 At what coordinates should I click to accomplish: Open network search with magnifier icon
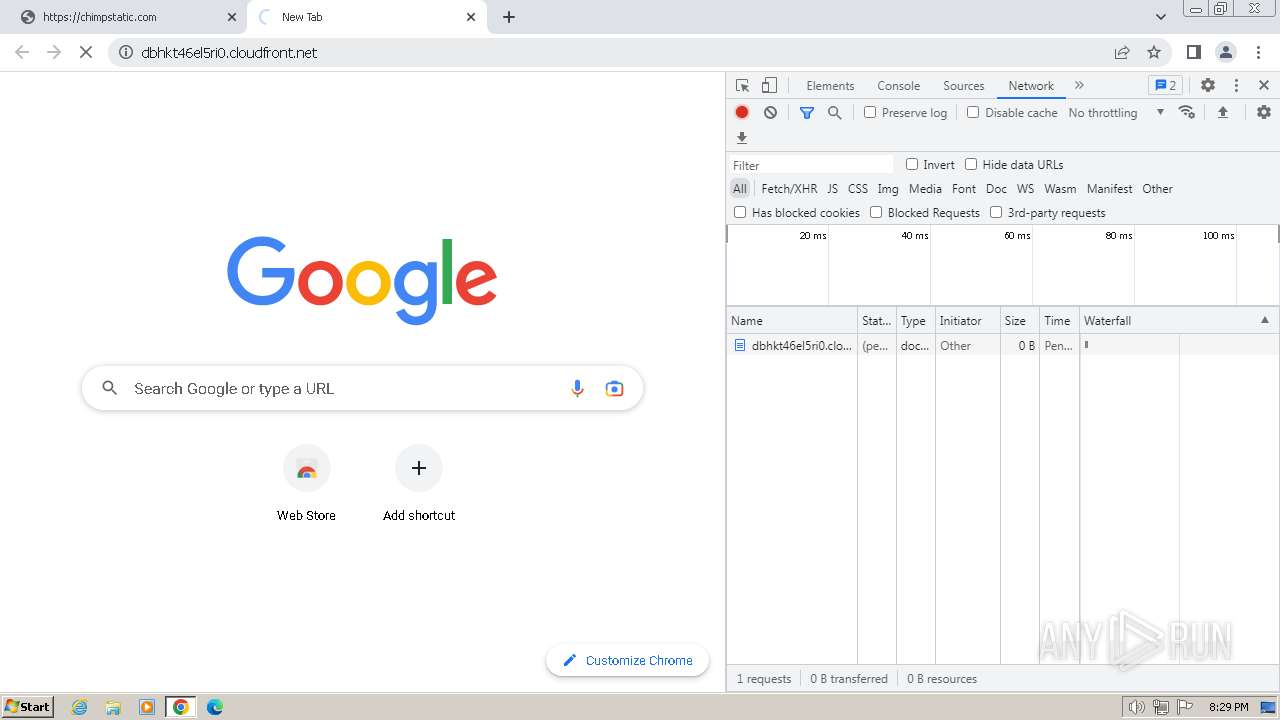835,113
